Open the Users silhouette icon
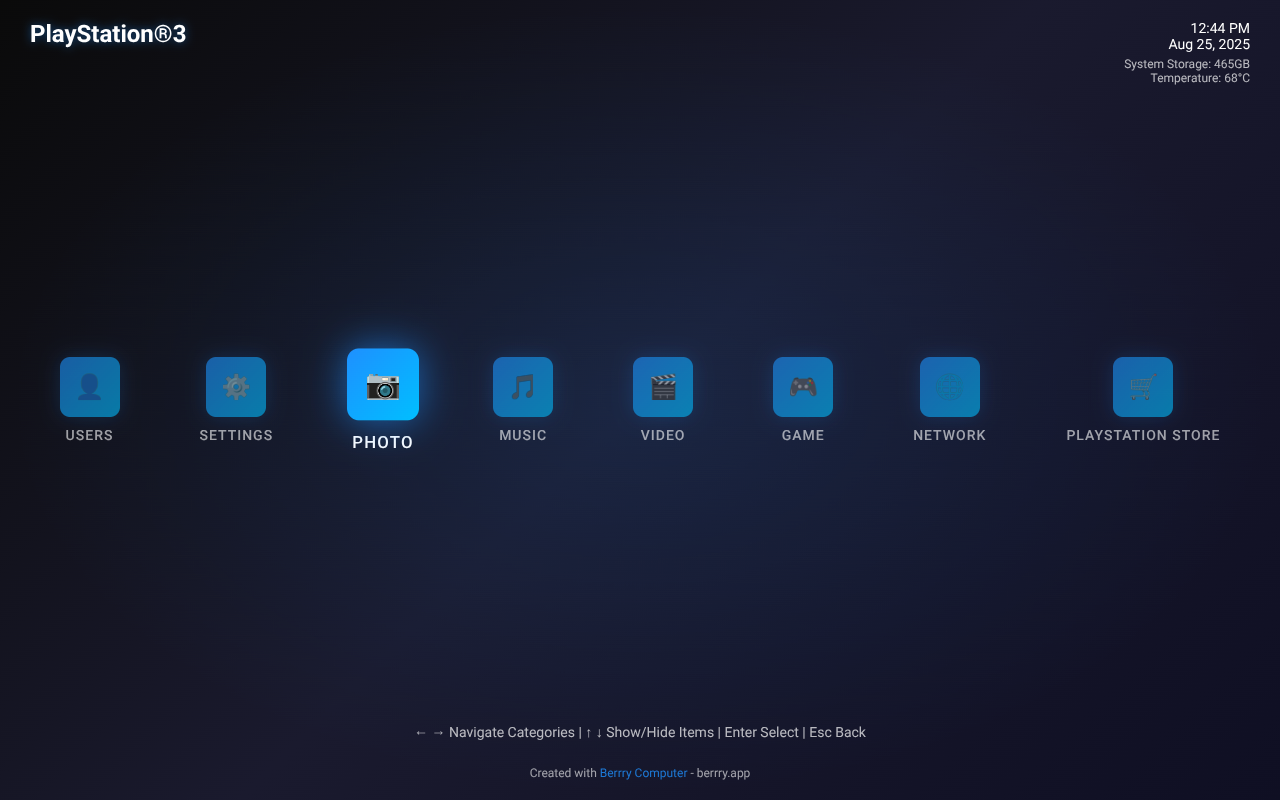 pos(90,387)
